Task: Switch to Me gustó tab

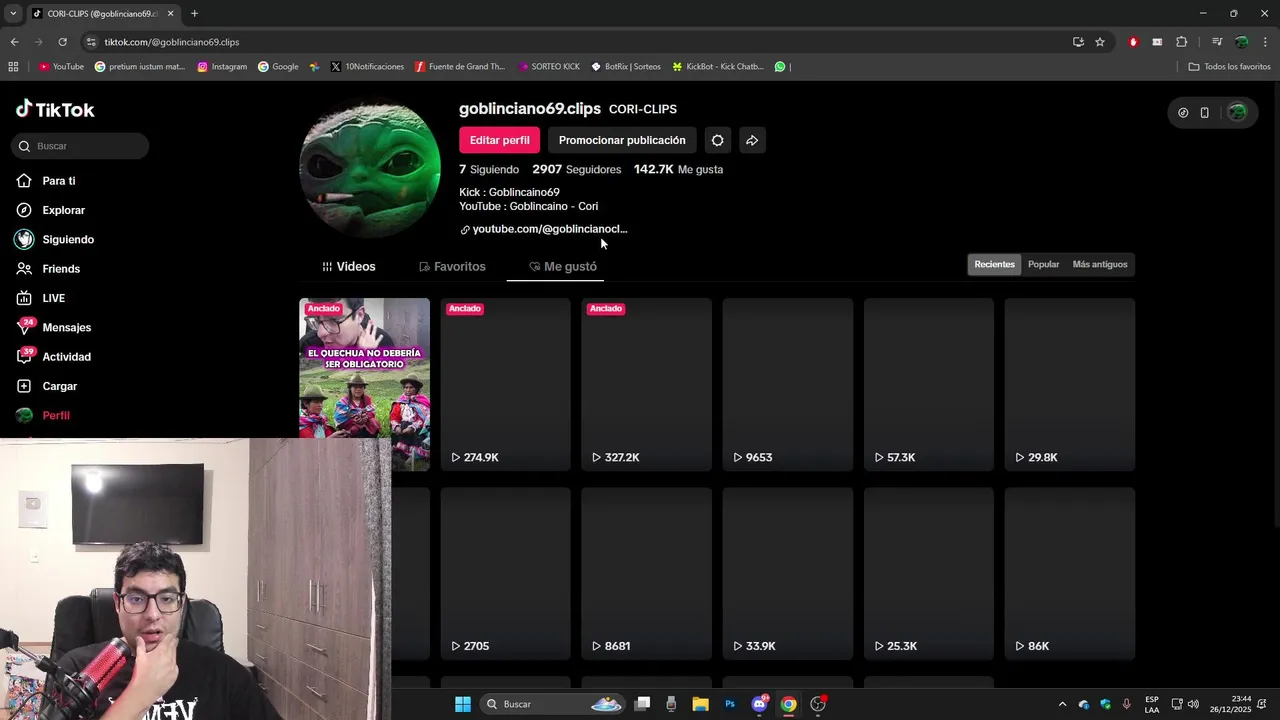Action: (562, 266)
